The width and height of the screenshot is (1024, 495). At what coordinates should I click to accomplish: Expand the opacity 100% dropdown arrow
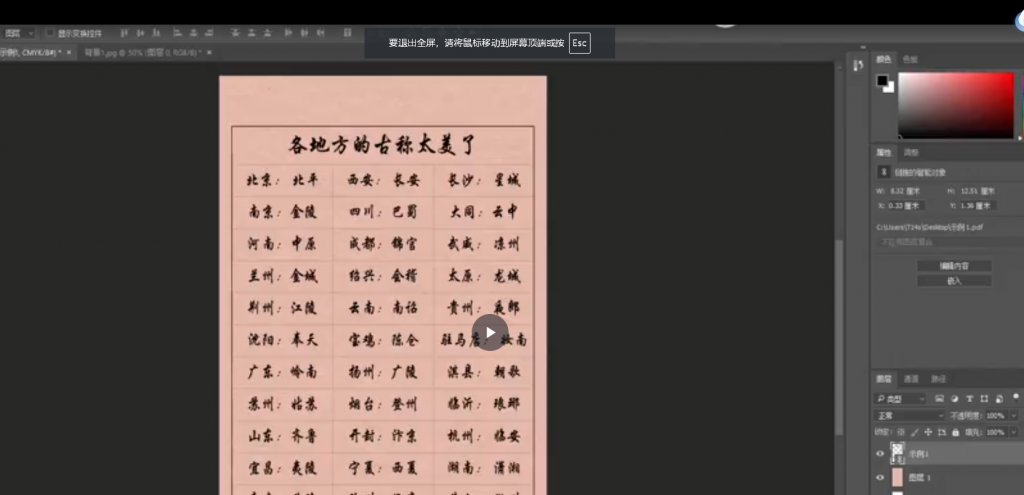[x=1014, y=415]
